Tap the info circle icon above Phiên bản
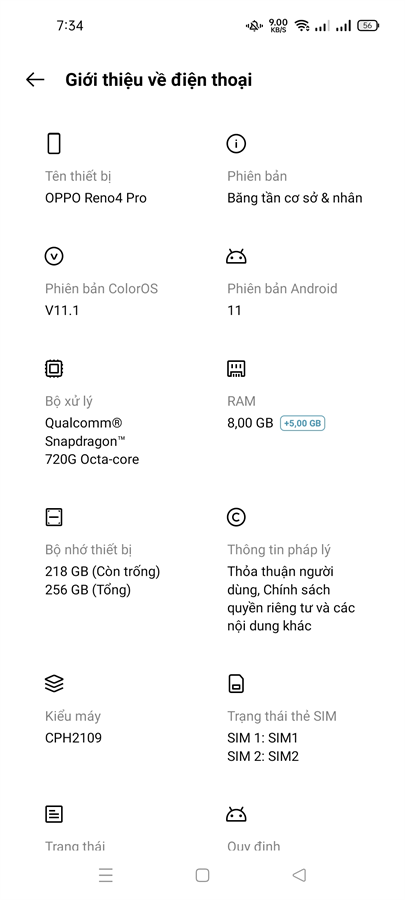The width and height of the screenshot is (405, 900). [236, 143]
